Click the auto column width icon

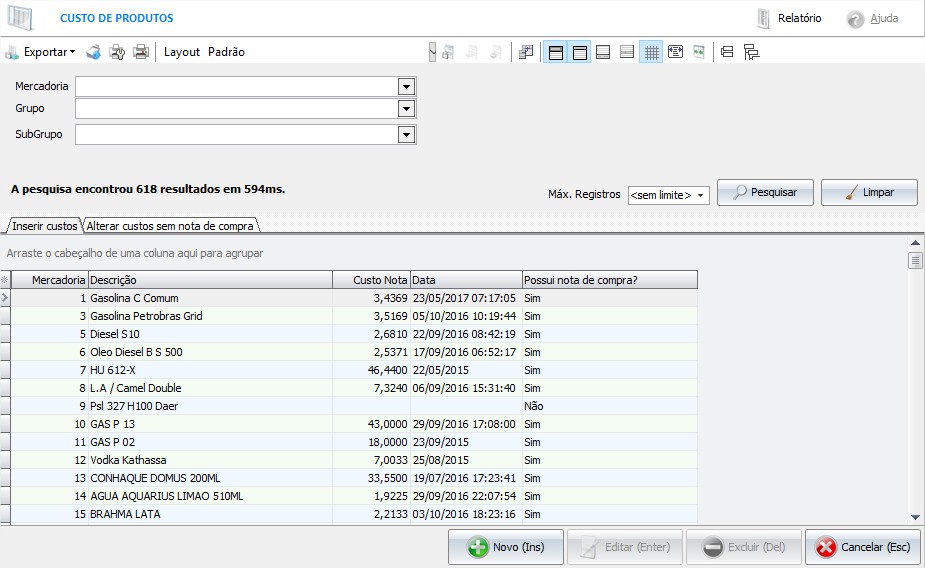(x=675, y=52)
